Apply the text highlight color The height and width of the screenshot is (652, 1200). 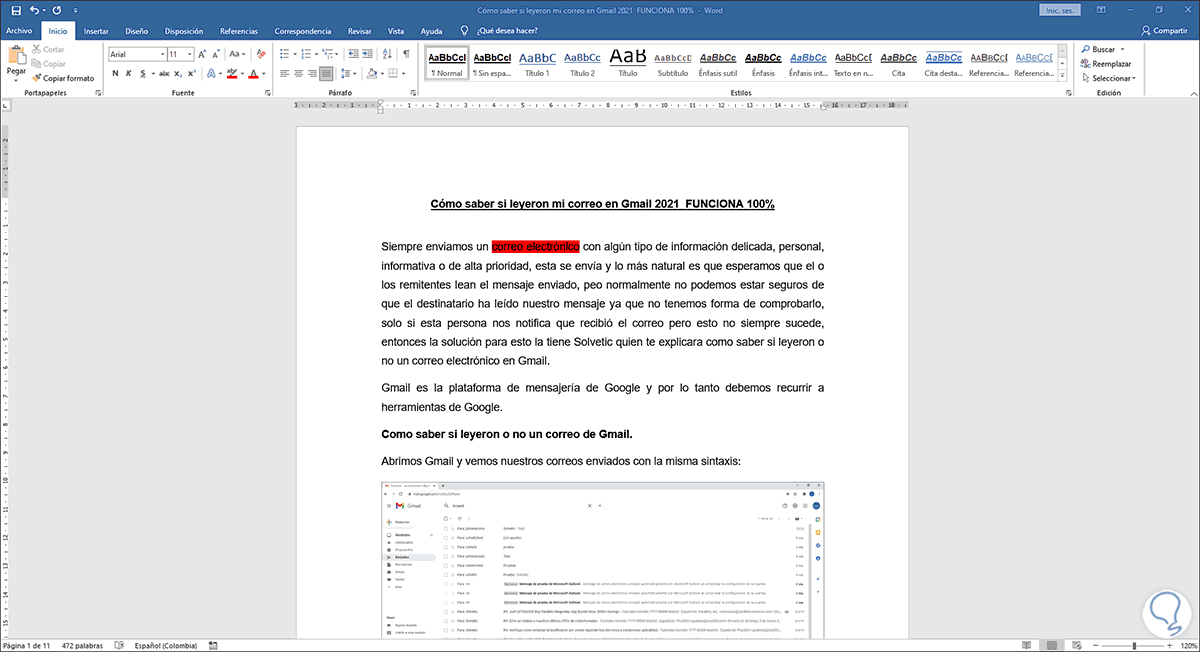click(232, 73)
